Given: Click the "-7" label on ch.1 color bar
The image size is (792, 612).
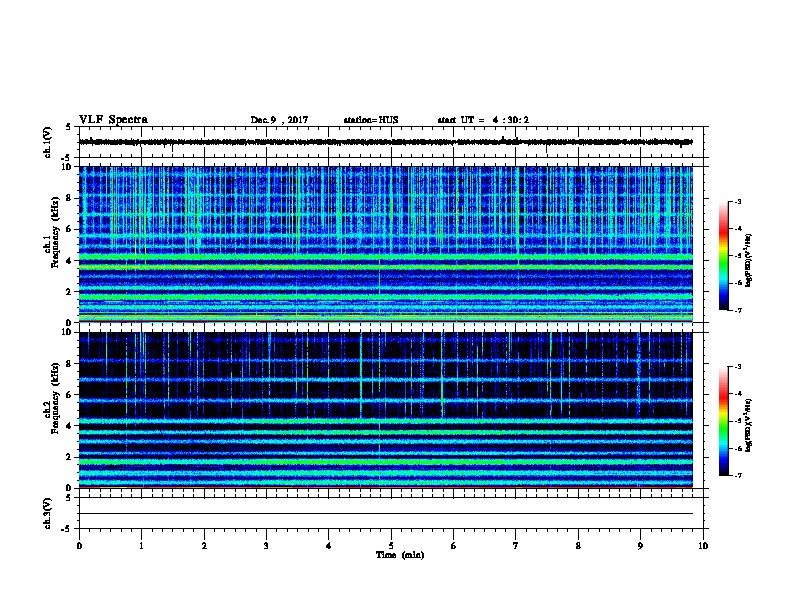Looking at the screenshot, I should click(737, 310).
